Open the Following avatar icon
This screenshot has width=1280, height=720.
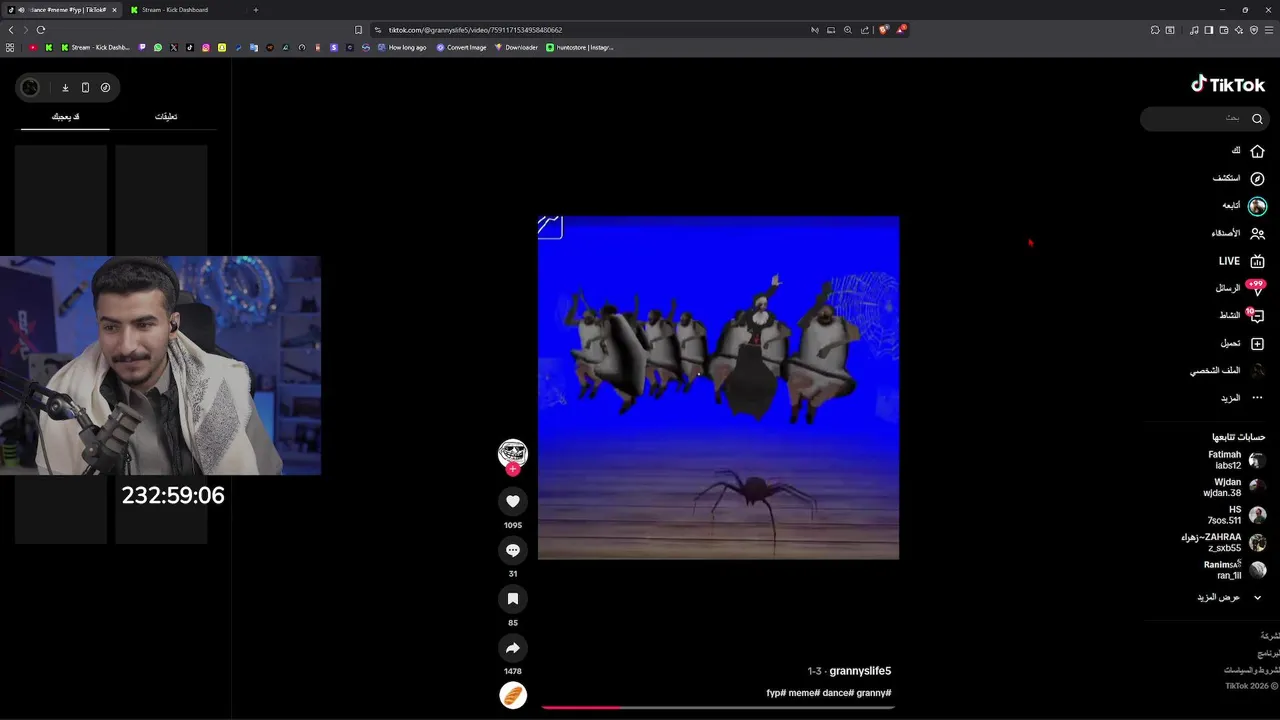point(1257,206)
